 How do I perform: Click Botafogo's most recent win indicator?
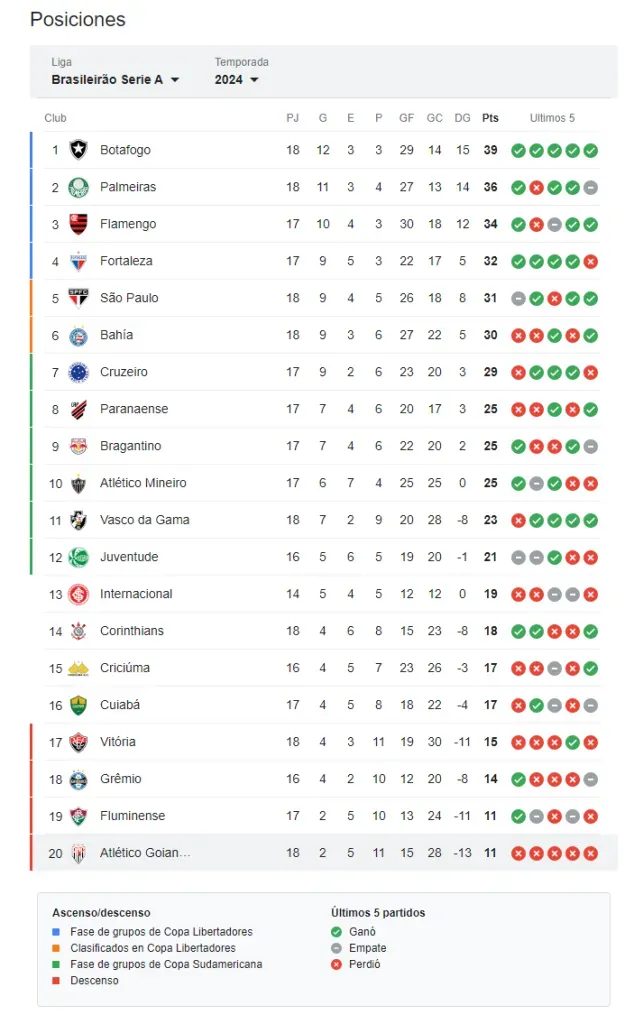(591, 150)
